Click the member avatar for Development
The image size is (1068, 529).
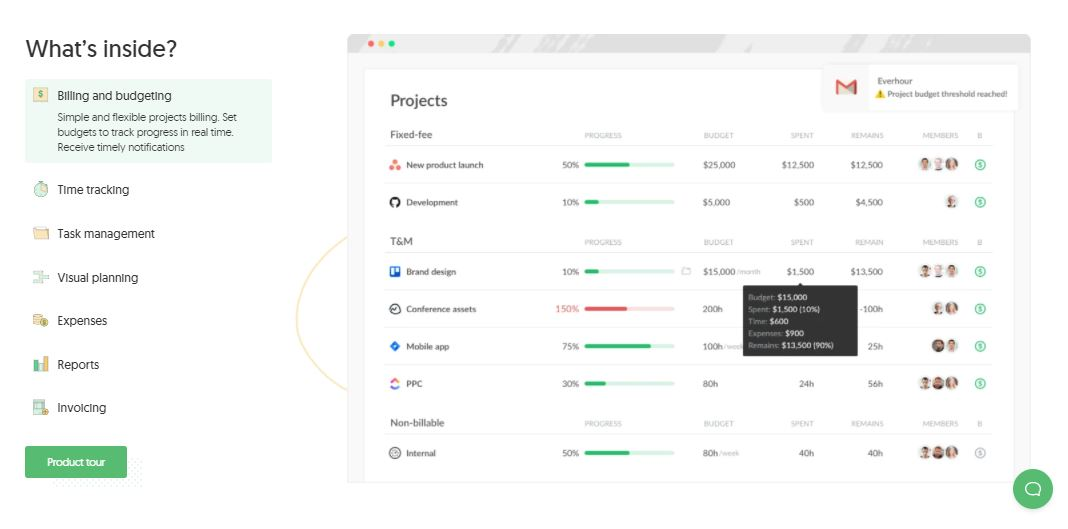pyautogui.click(x=952, y=202)
